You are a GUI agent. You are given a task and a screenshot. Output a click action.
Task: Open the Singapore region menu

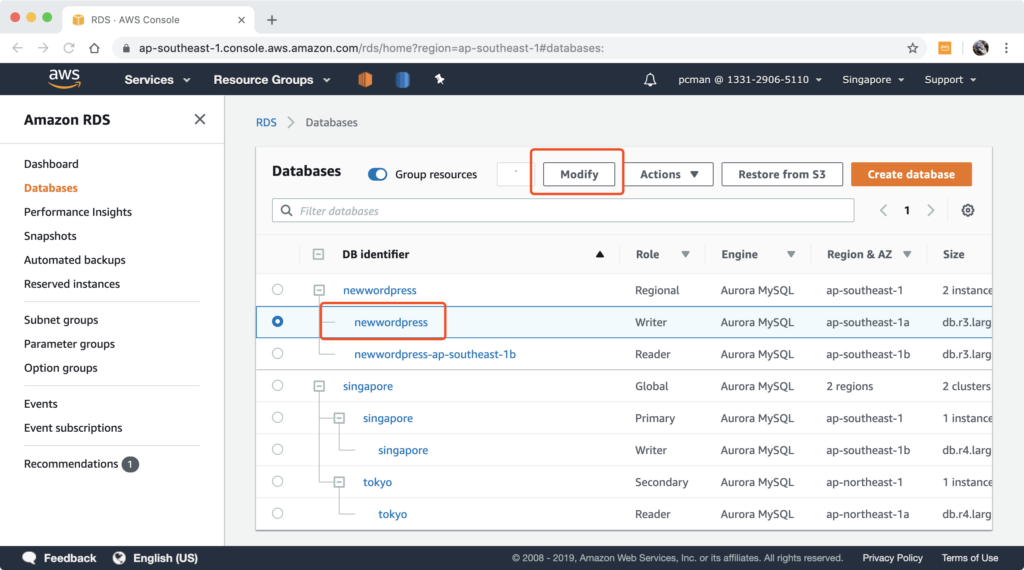tap(873, 80)
